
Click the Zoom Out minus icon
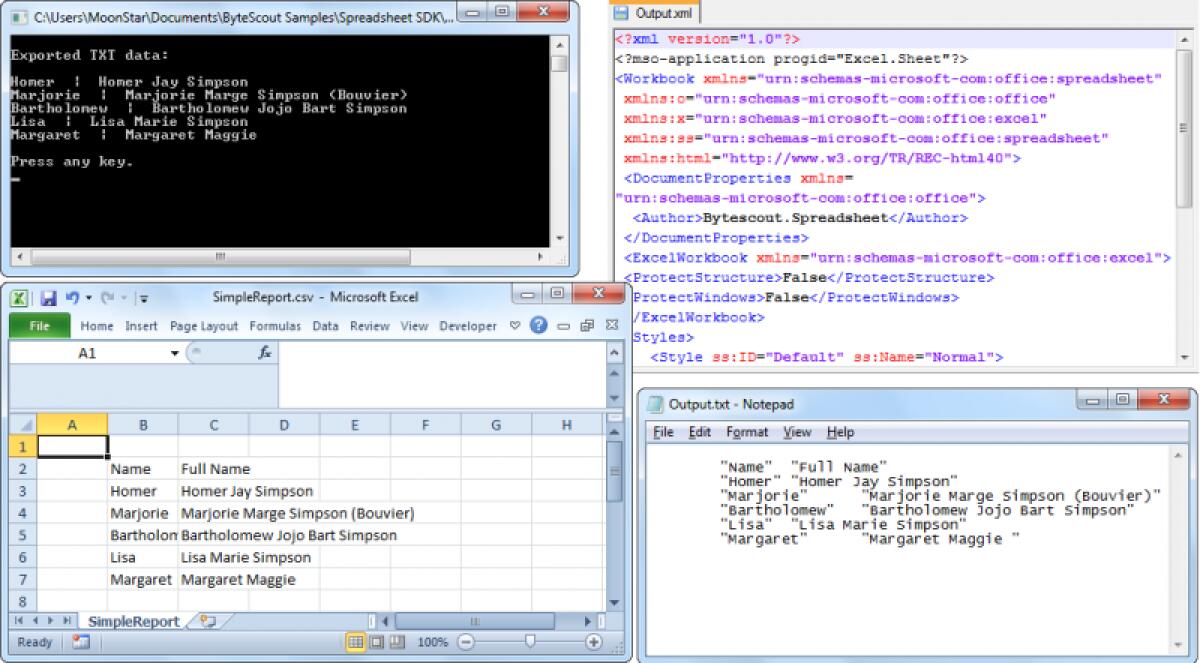[x=467, y=641]
